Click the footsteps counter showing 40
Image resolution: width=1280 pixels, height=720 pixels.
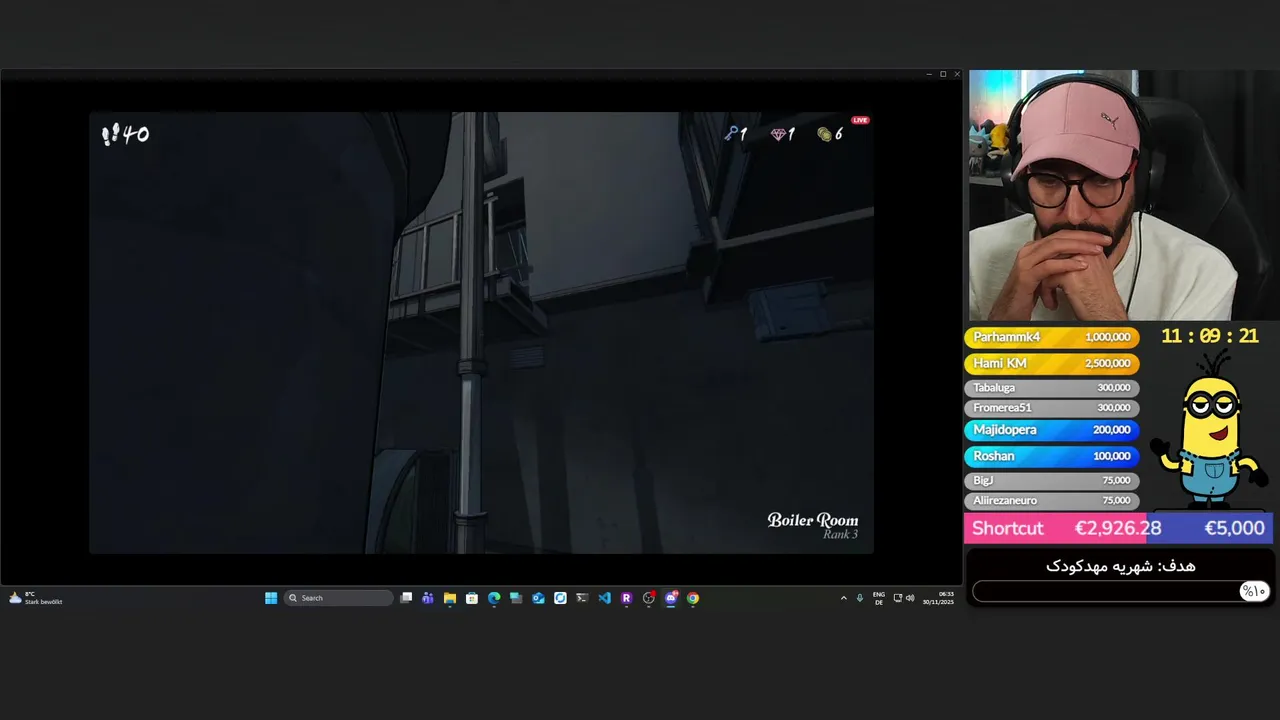click(125, 134)
